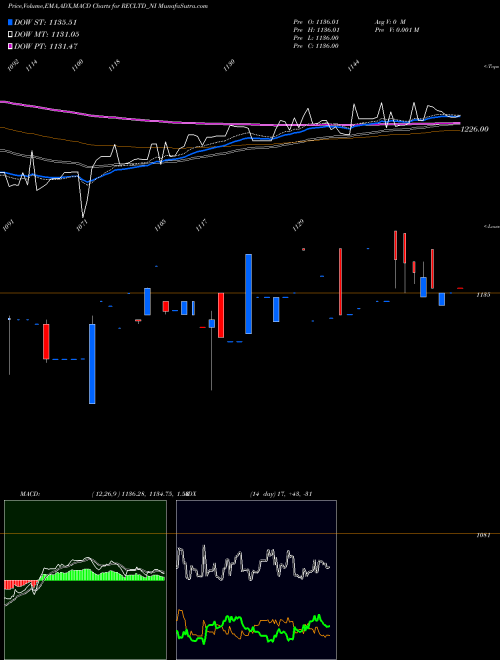Image resolution: width=500 pixels, height=660 pixels.
Task: Click the '(12,26,9)' MACD parameters text
Action: 105,494
